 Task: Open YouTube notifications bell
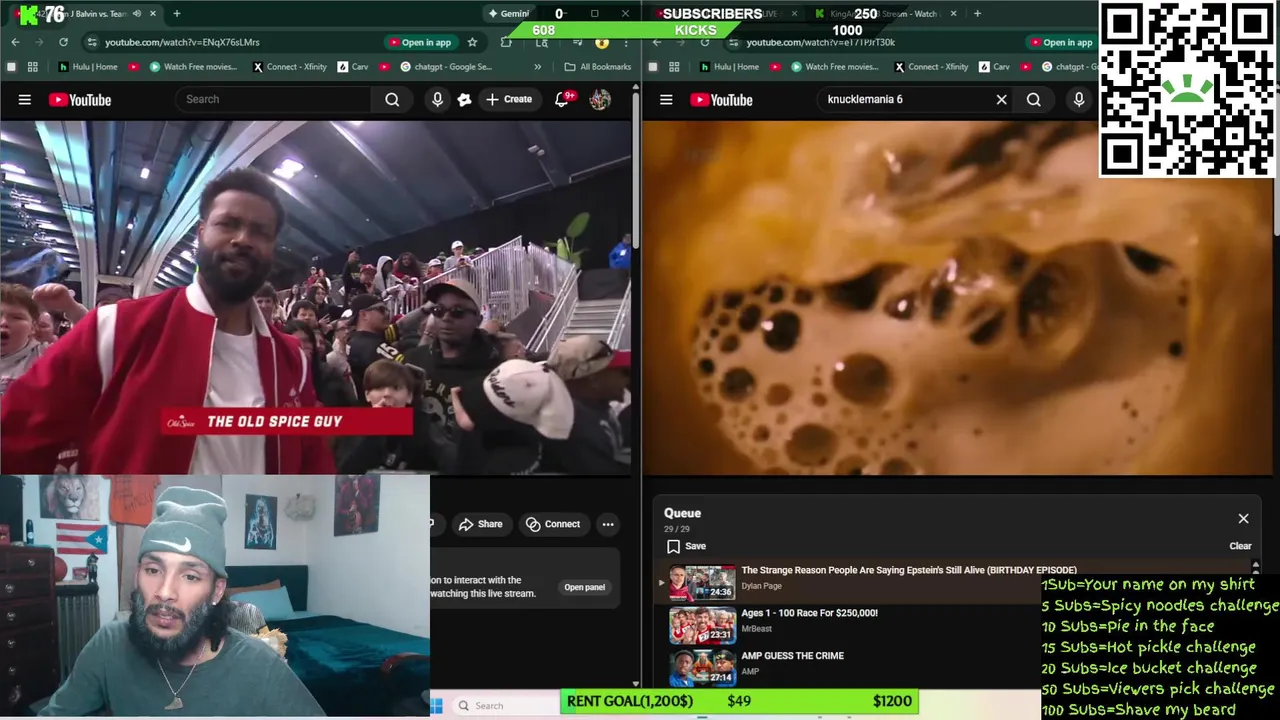click(562, 99)
